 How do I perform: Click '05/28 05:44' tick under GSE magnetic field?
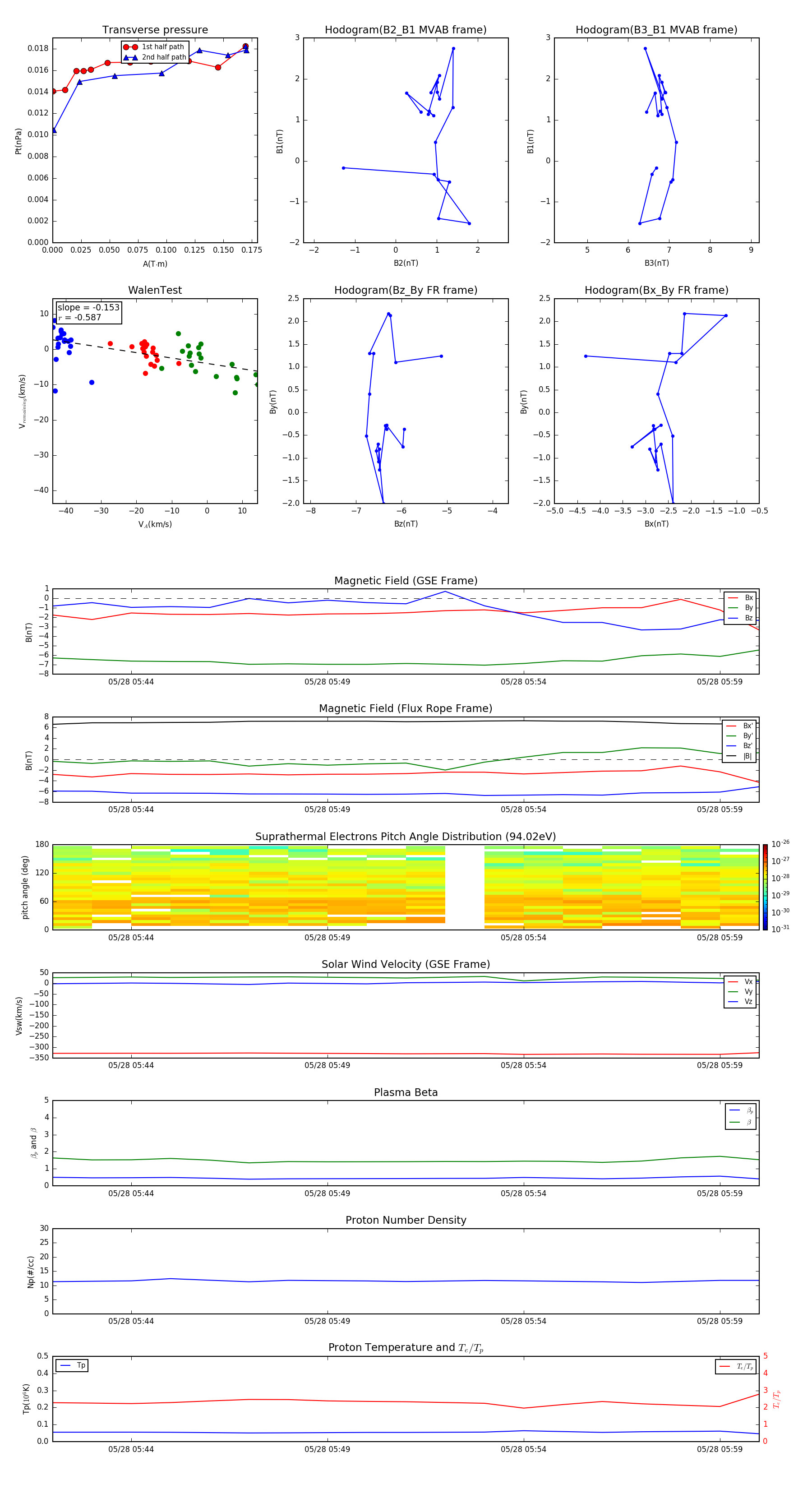131,681
